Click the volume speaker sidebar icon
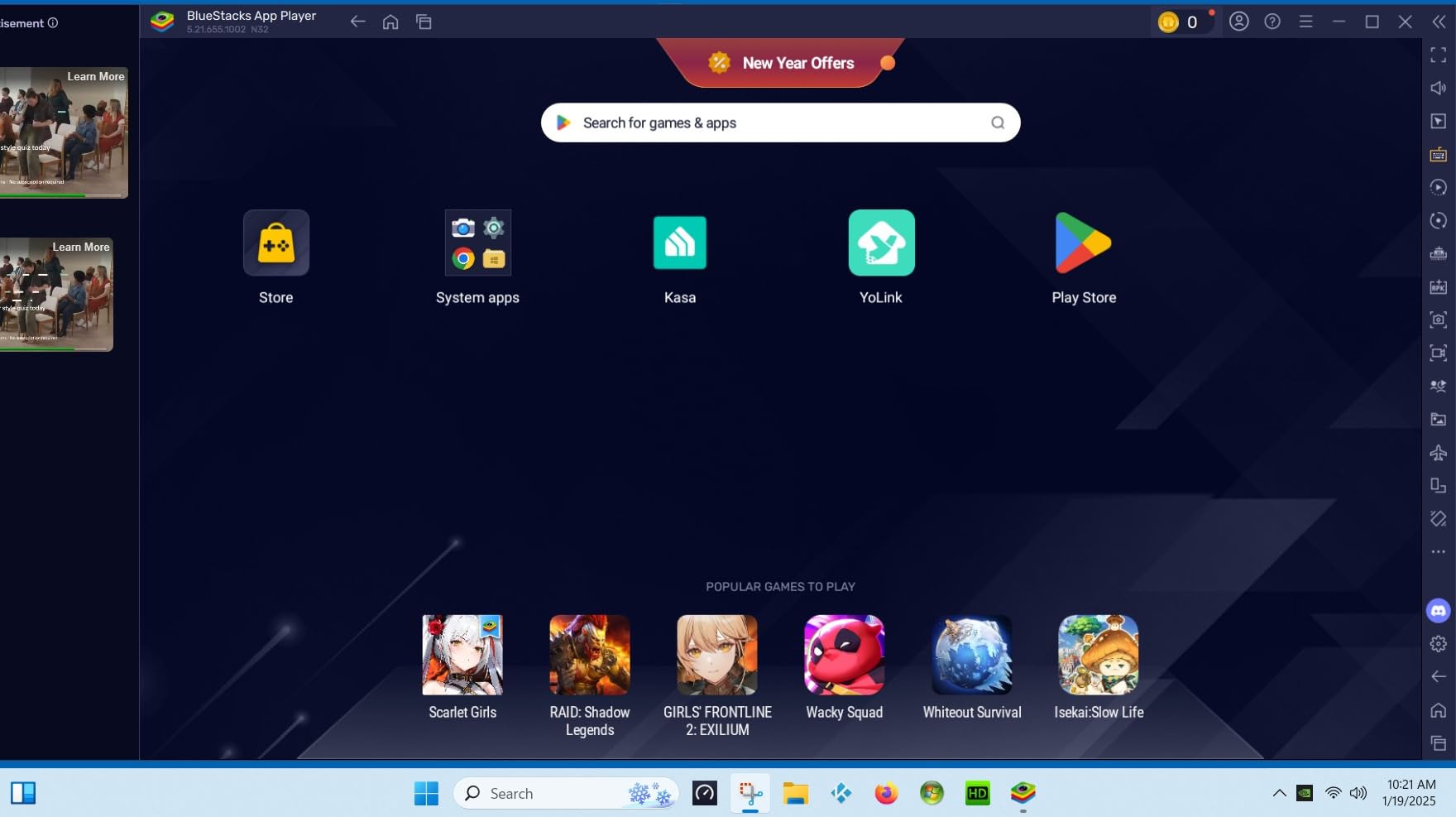The height and width of the screenshot is (817, 1456). (x=1439, y=88)
